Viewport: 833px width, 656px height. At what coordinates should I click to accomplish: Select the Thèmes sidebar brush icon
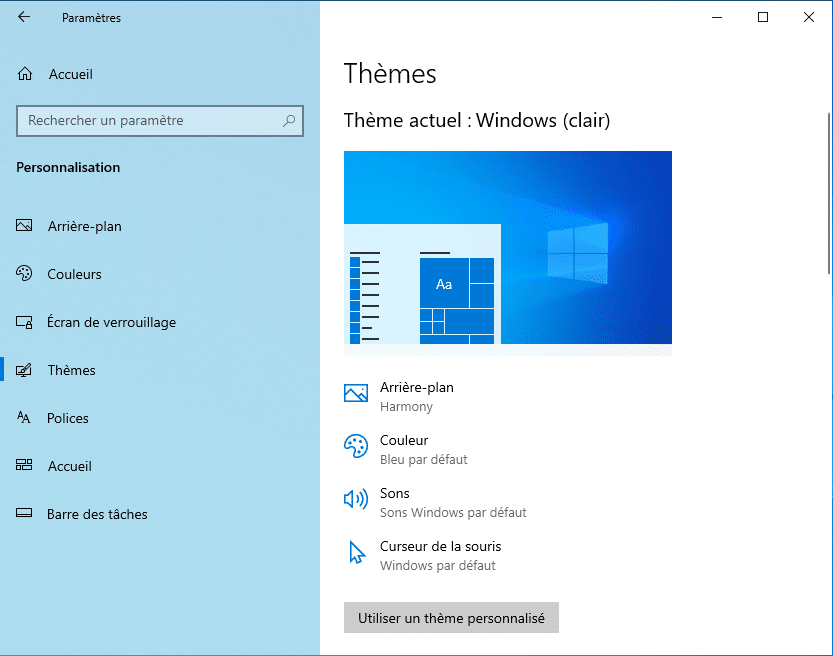24,370
